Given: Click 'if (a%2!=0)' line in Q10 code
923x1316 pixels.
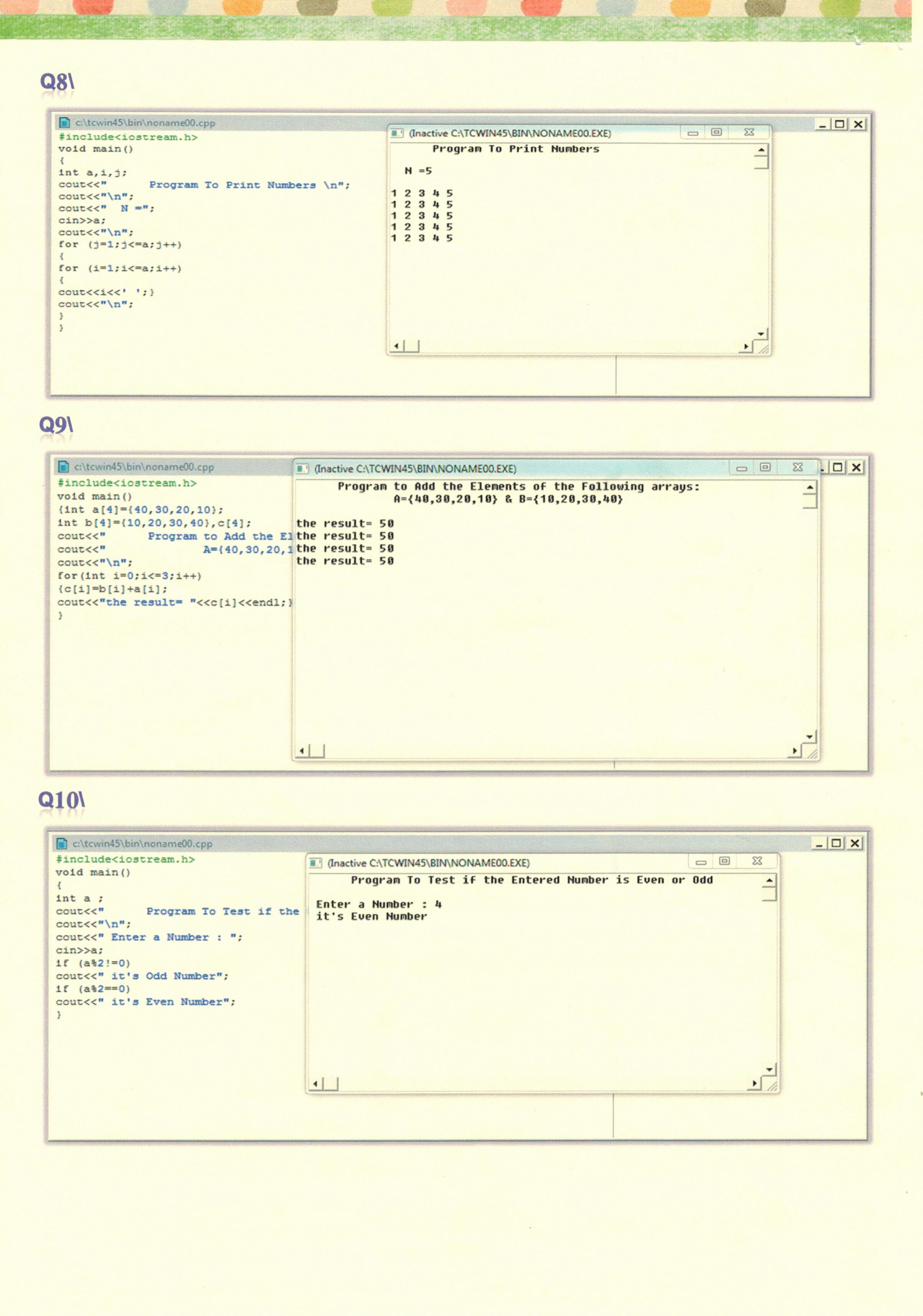Looking at the screenshot, I should point(94,963).
